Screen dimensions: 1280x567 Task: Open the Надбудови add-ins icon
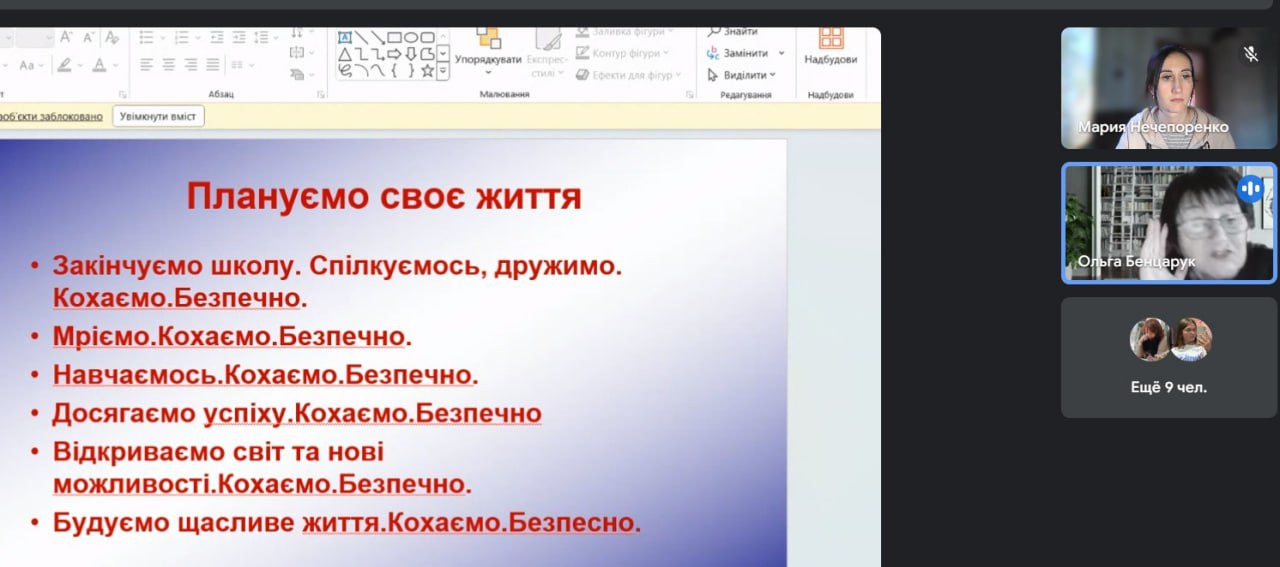[x=830, y=38]
